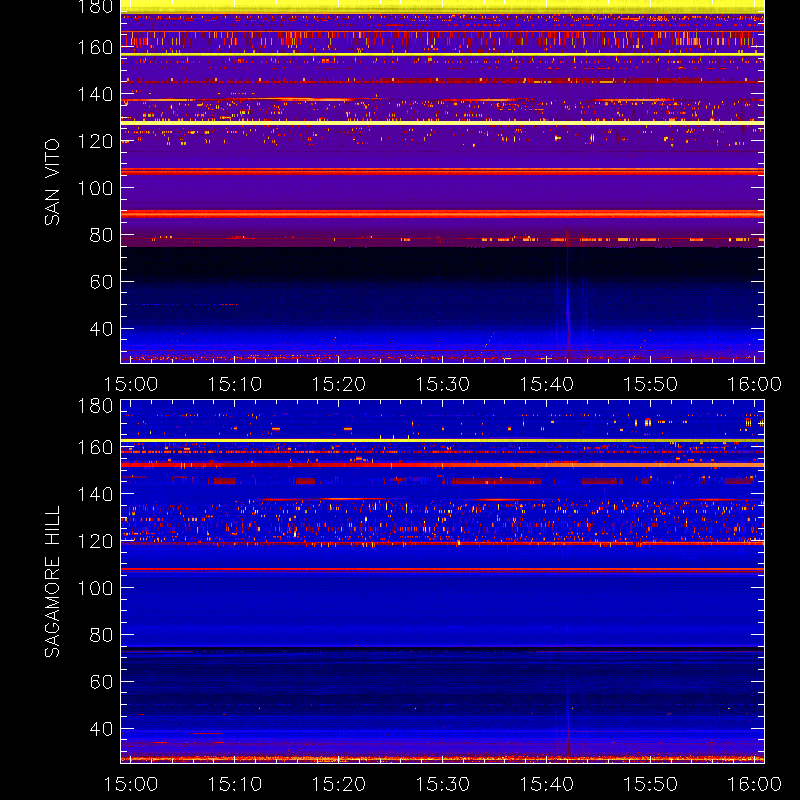Screen dimensions: 800x800
Task: Click 15:20 time label under Sagamore Hill plot
Action: click(339, 784)
